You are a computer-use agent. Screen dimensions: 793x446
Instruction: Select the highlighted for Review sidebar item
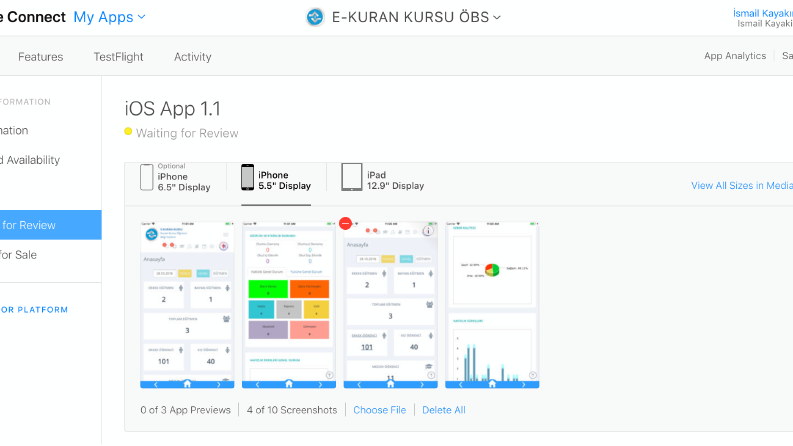51,225
